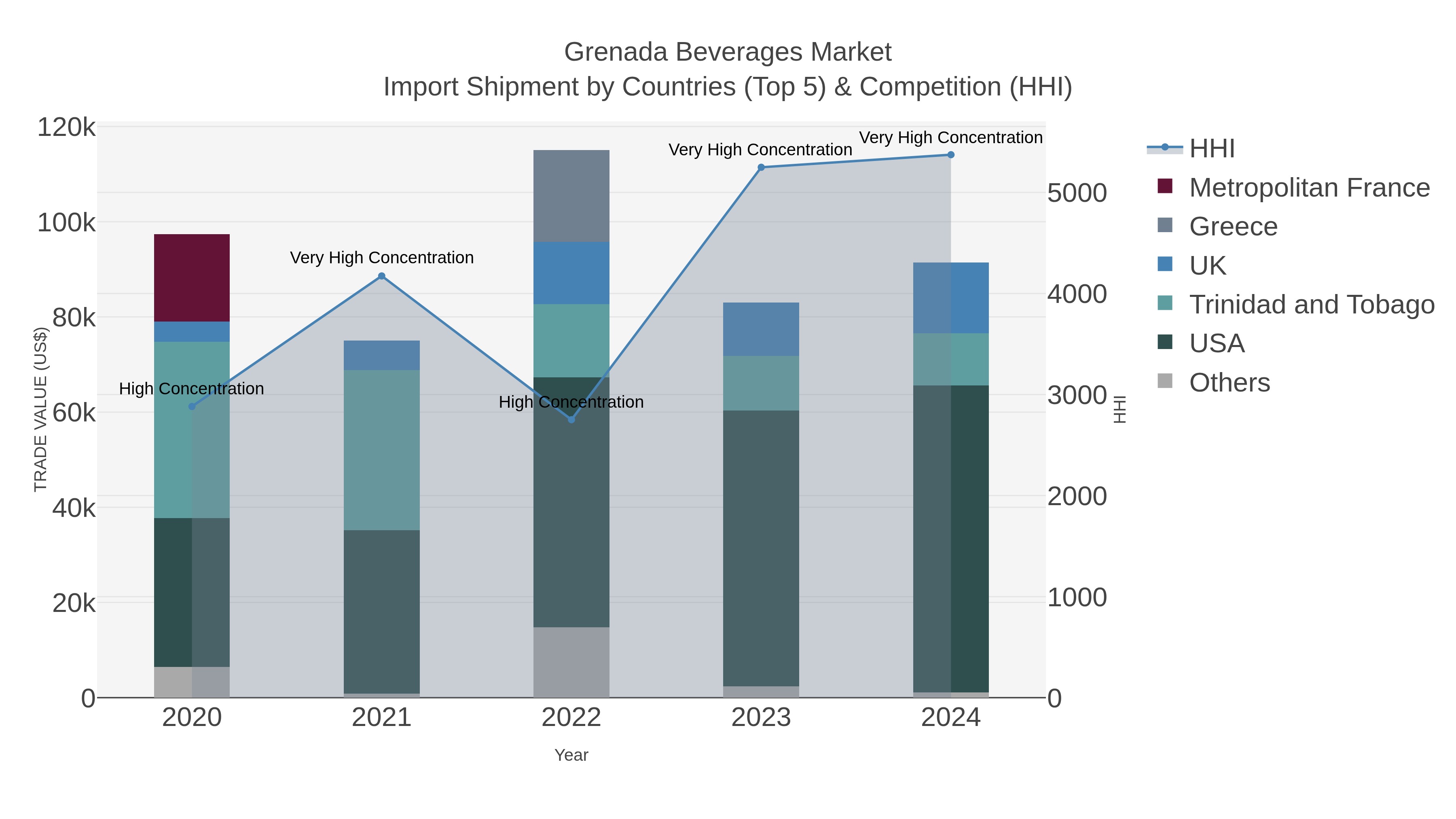Click Metropolitan France bar segment in 2020
Screen dimensions: 1456x819
tap(192, 278)
